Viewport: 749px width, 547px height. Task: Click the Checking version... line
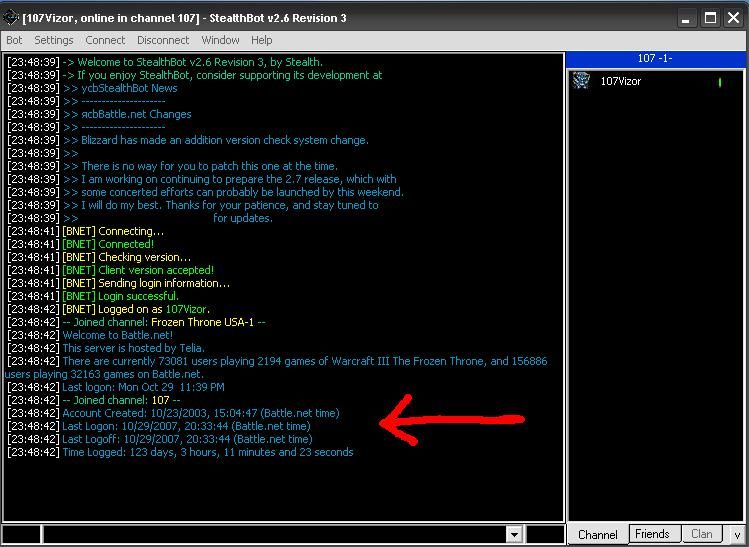[x=99, y=257]
